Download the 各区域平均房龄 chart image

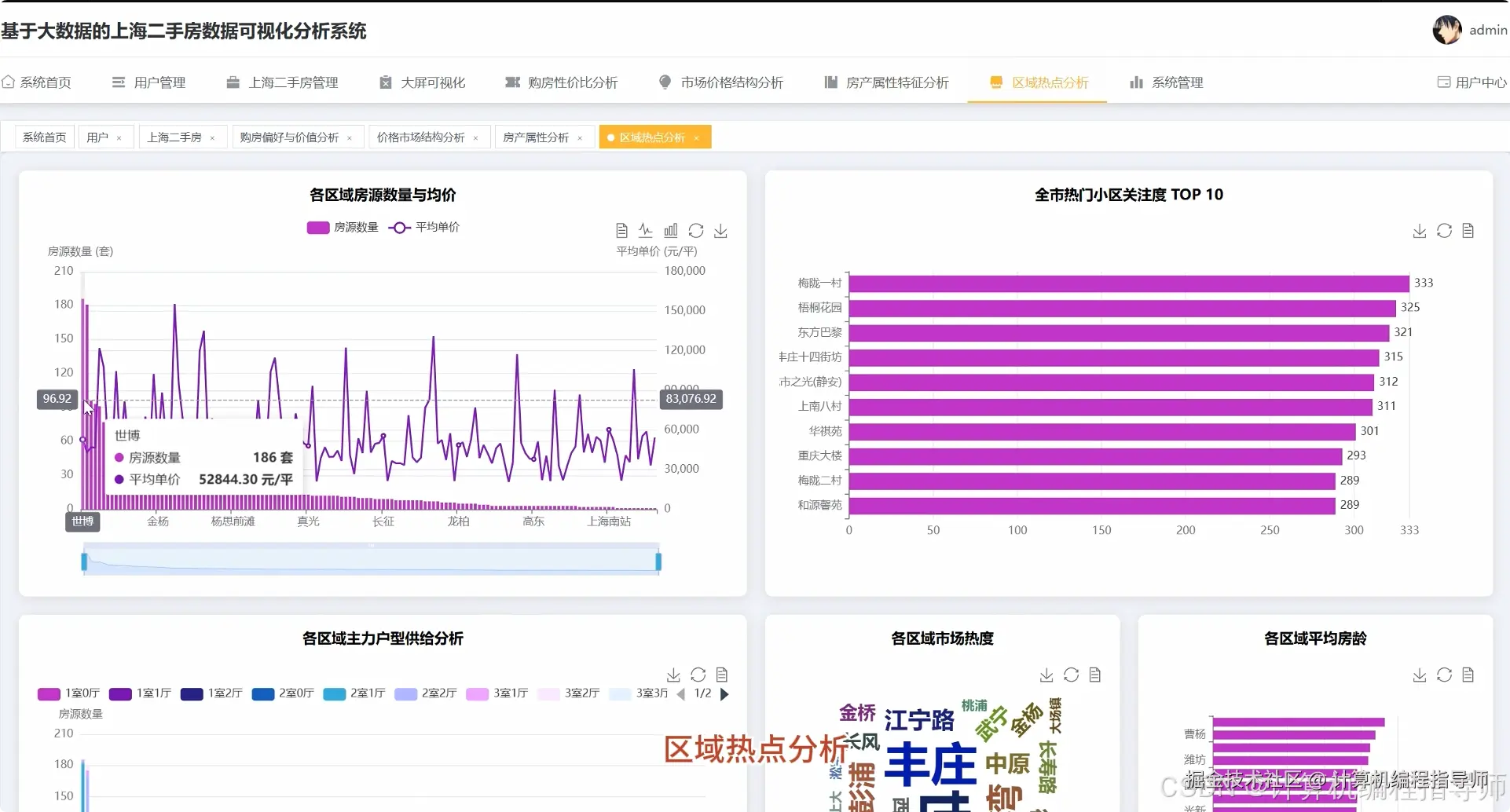pyautogui.click(x=1420, y=675)
